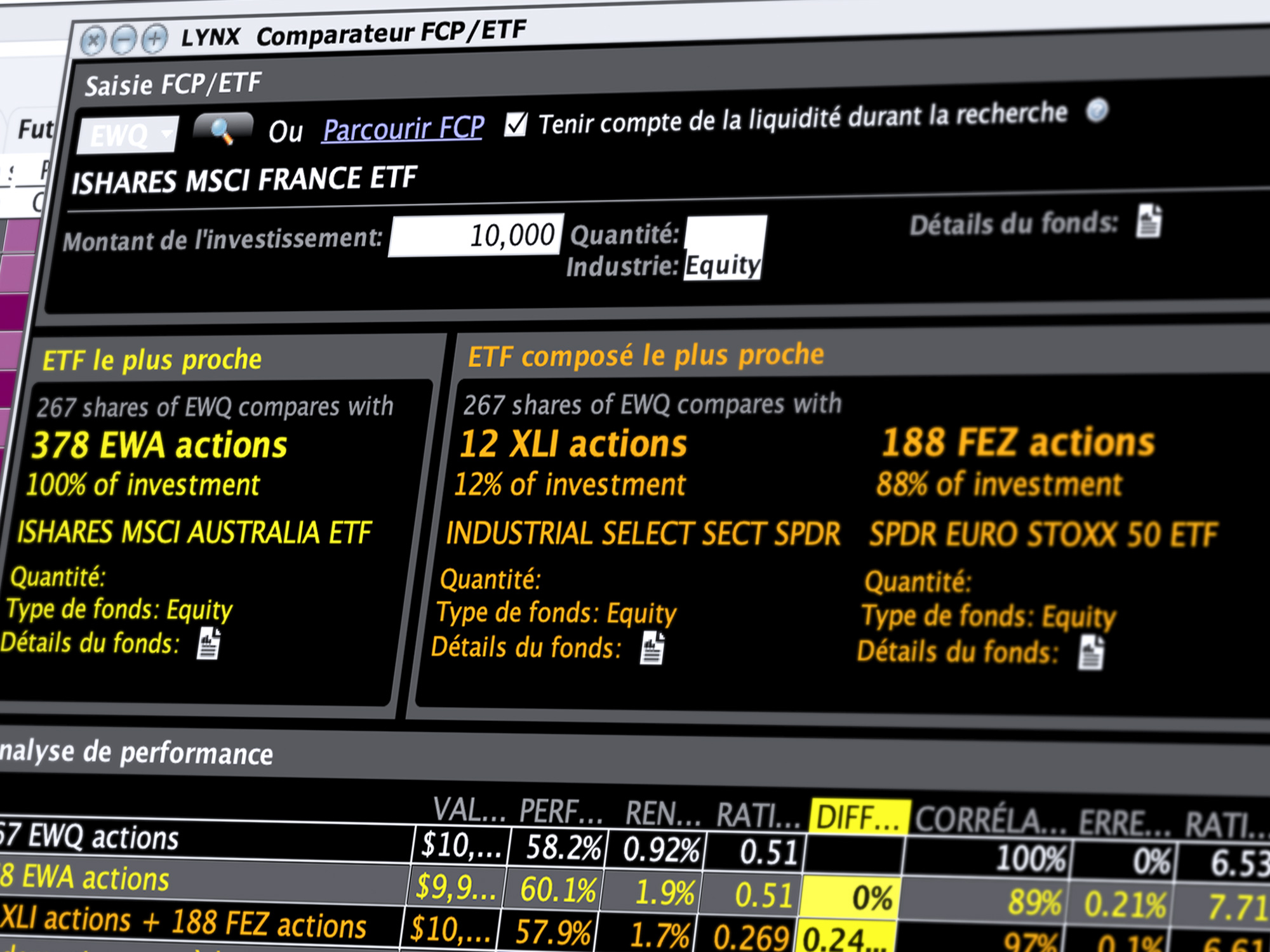Click the 89% correlation cell
This screenshot has height=952, width=1270.
pos(984,901)
